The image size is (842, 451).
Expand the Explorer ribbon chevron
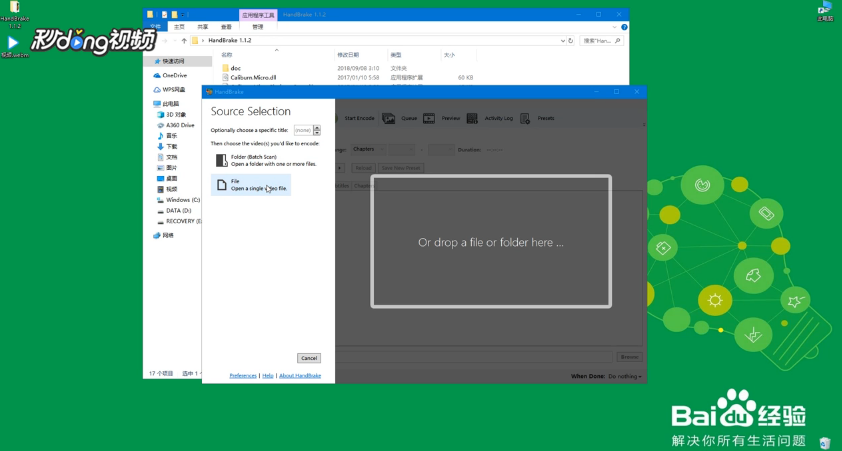click(x=614, y=27)
